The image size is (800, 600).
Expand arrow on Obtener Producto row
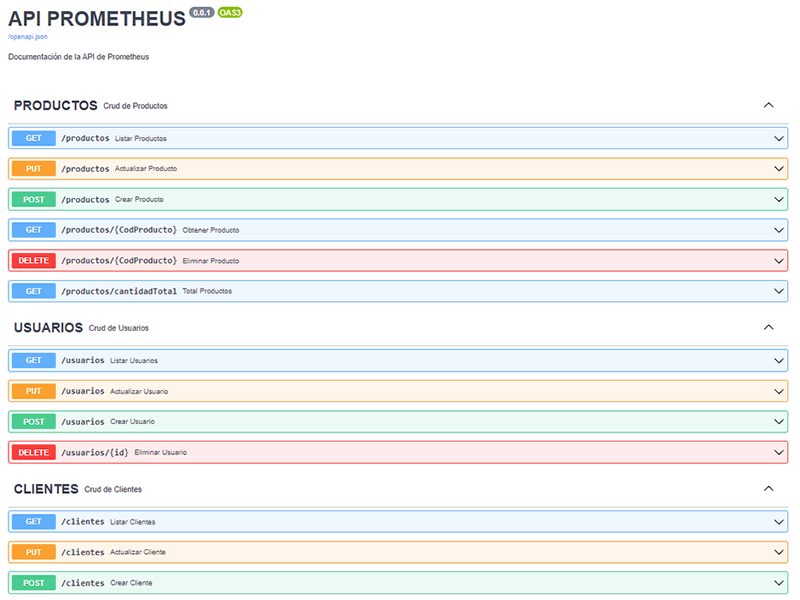779,230
